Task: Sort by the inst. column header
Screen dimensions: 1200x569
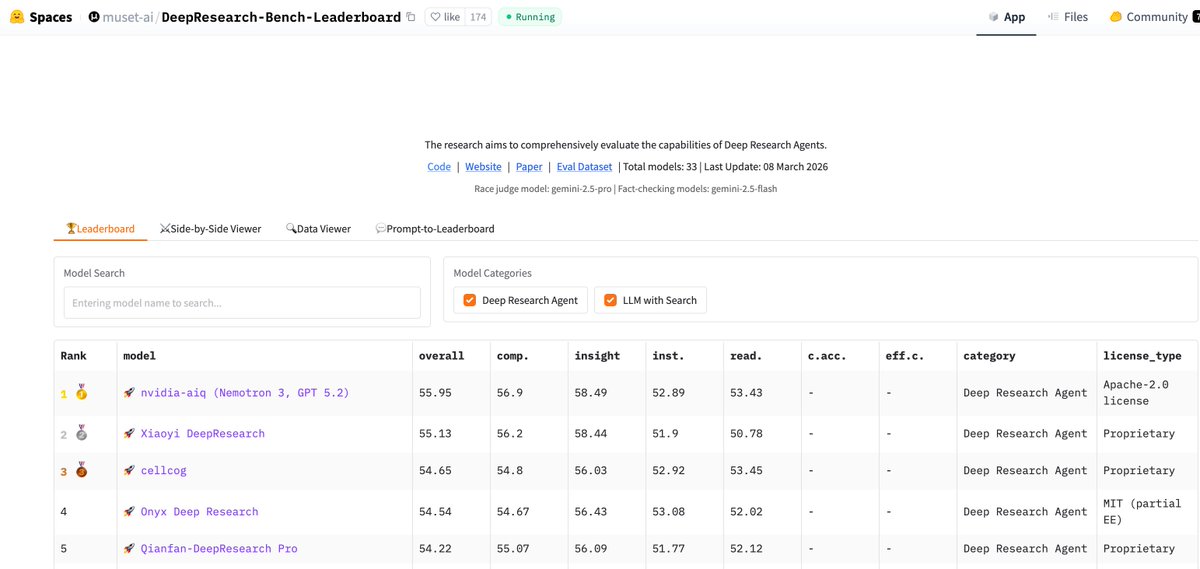Action: [669, 356]
